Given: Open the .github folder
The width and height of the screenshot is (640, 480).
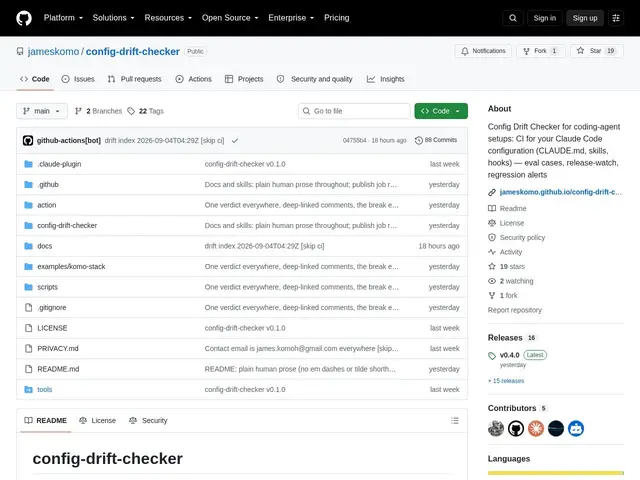Looking at the screenshot, I should pyautogui.click(x=48, y=184).
